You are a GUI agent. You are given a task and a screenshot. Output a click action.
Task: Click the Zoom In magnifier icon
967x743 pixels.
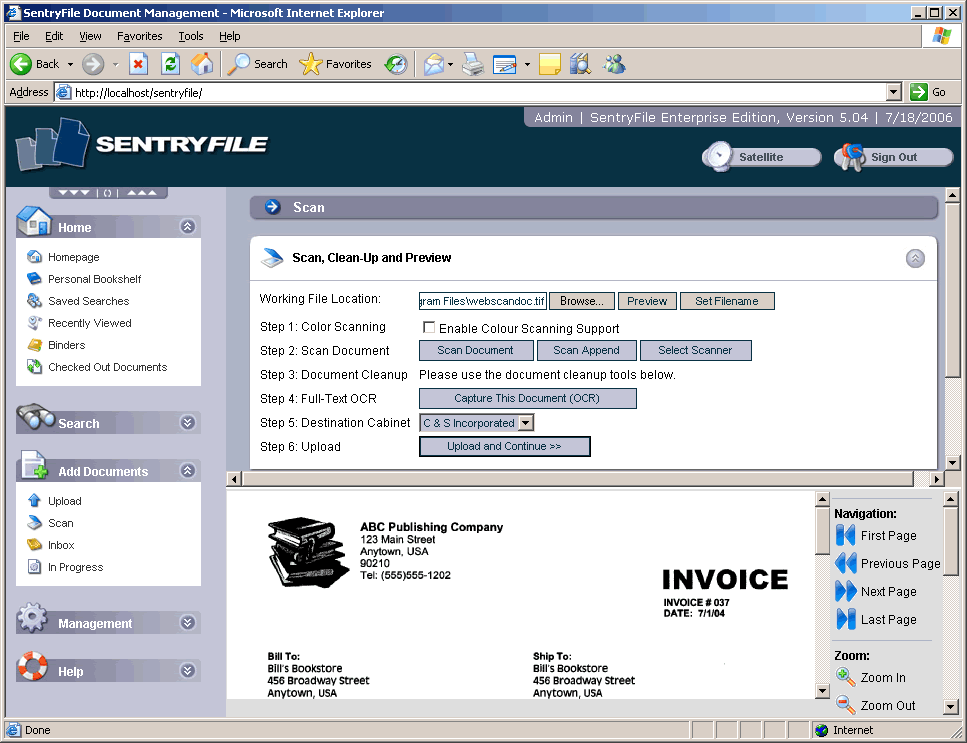[x=845, y=677]
